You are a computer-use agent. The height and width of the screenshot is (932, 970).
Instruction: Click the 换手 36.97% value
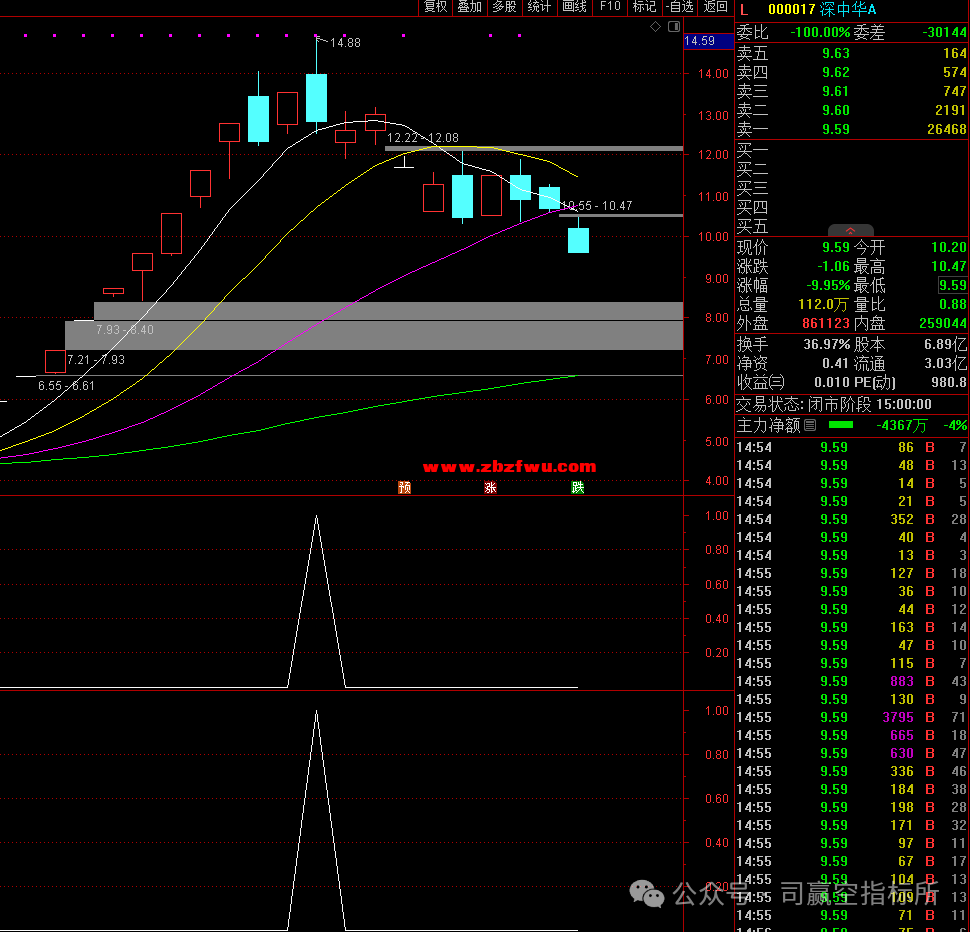coord(826,344)
